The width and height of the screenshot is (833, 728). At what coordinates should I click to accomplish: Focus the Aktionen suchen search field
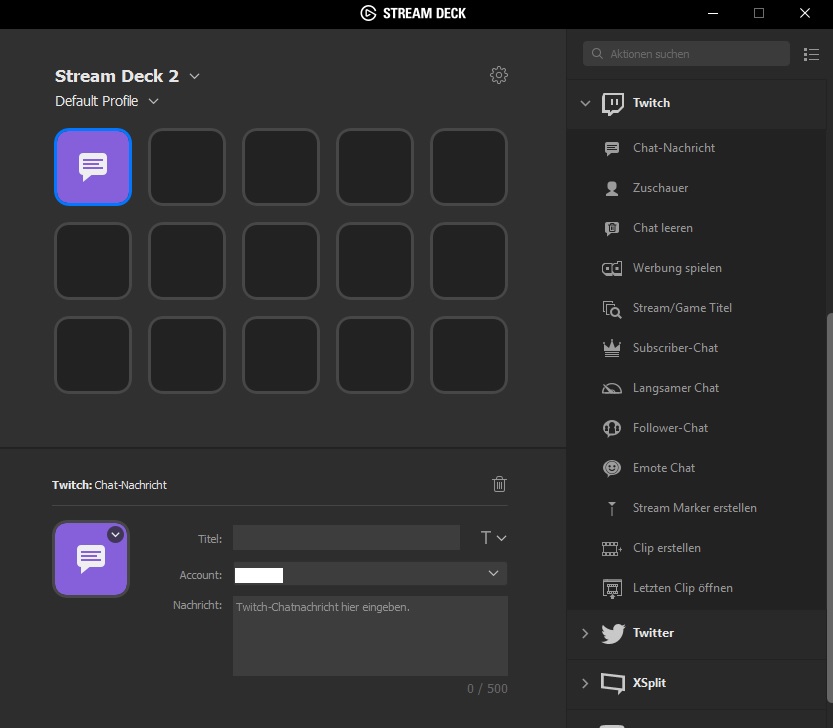tap(686, 54)
